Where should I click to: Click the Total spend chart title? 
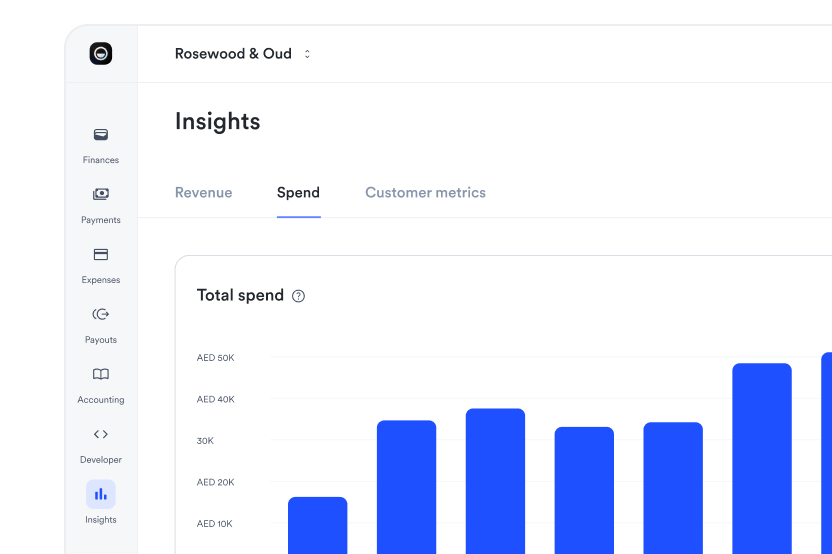coord(240,296)
